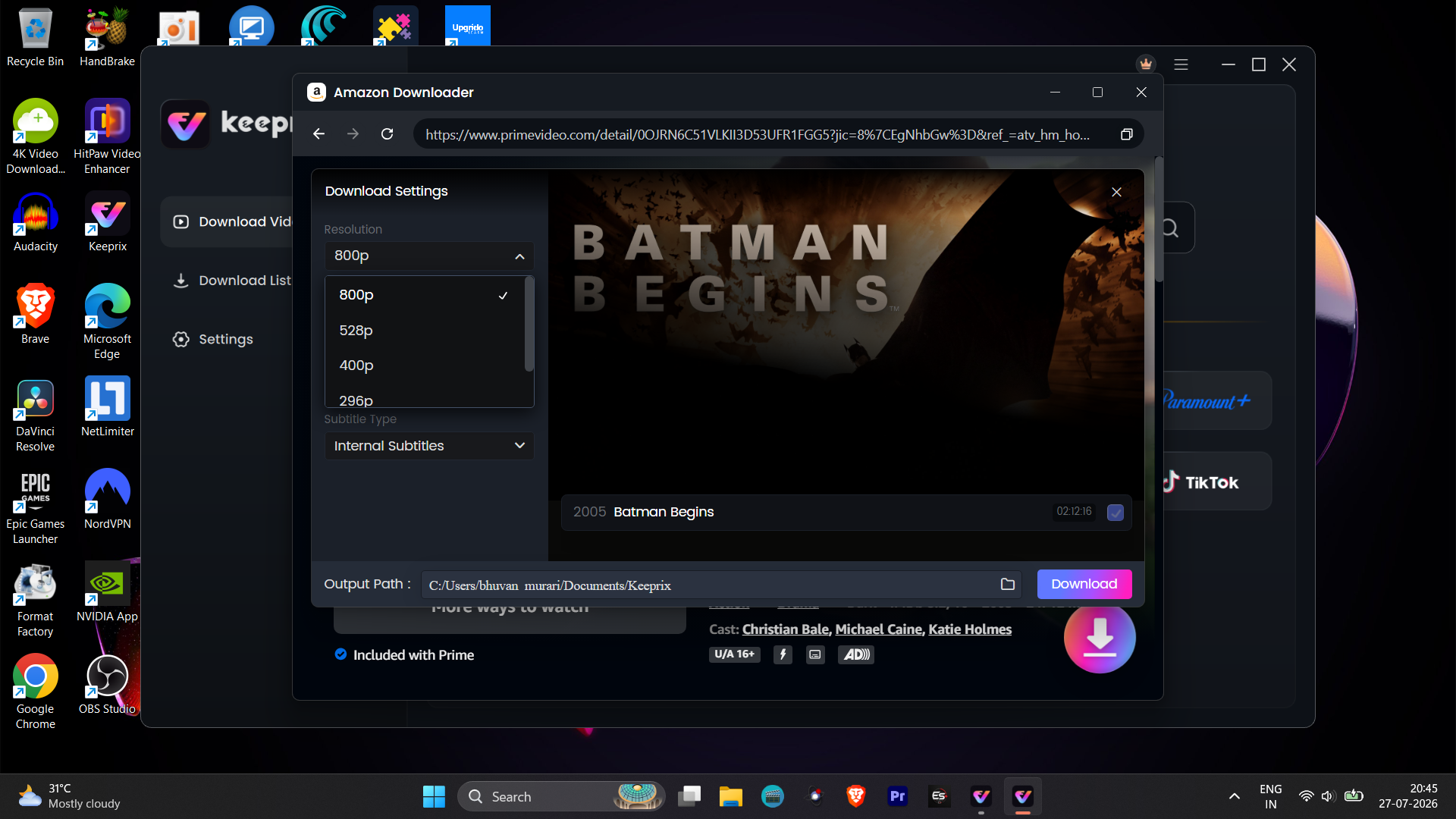The height and width of the screenshot is (819, 1456).
Task: Show hidden system tray icons
Action: click(x=1235, y=796)
